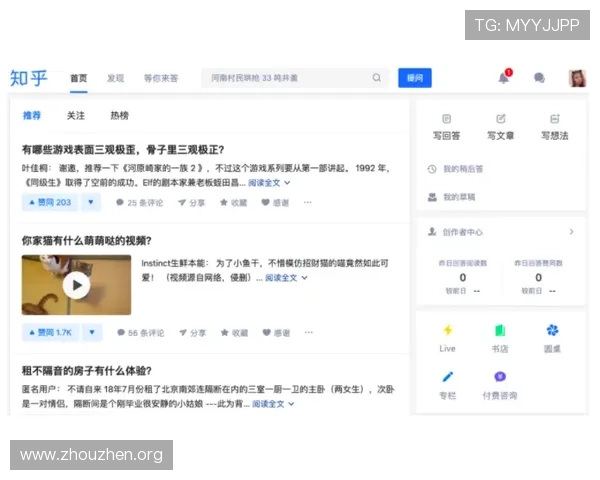Viewport: 600px width, 480px height.
Task: Open 56 条评论 comments on cat video
Action: pos(140,333)
